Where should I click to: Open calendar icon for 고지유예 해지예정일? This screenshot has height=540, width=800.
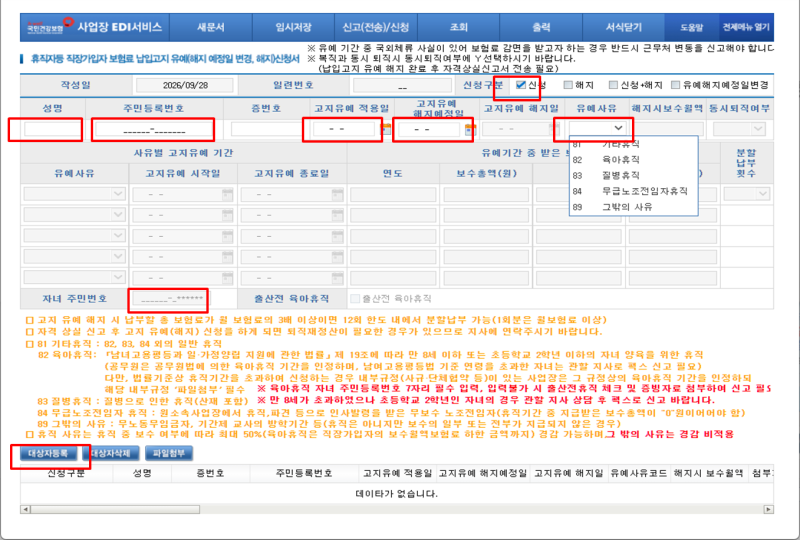tap(470, 129)
